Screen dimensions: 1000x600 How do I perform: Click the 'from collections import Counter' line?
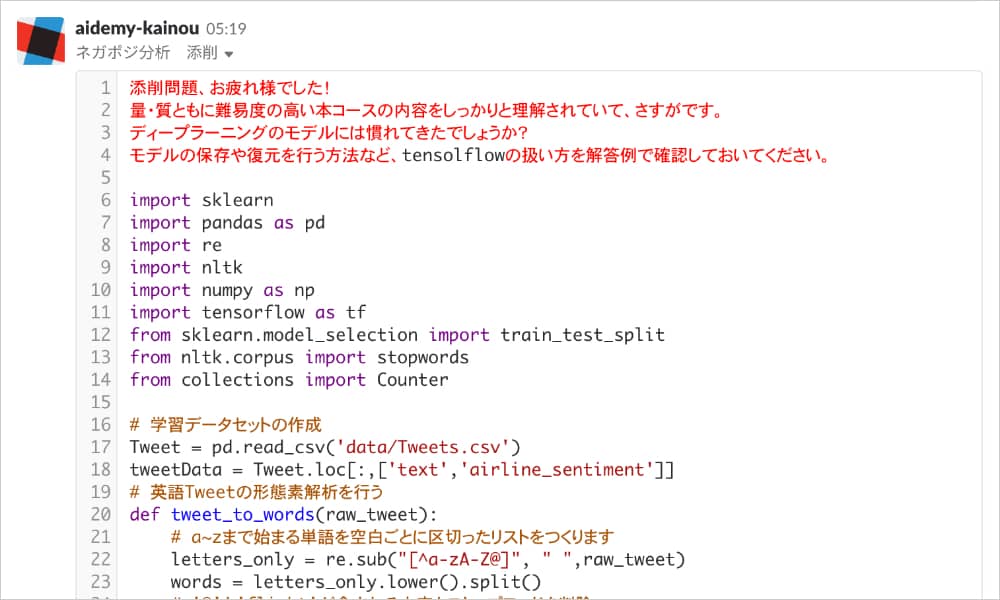[x=289, y=379]
